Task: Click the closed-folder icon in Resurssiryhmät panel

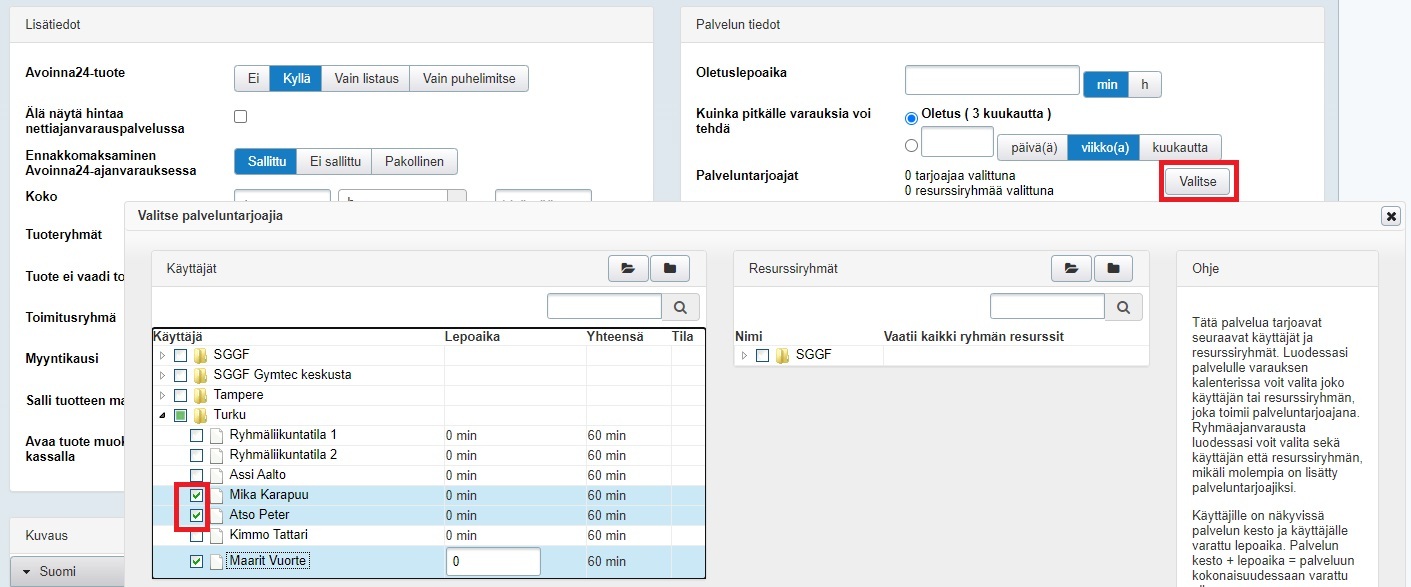Action: click(1113, 268)
